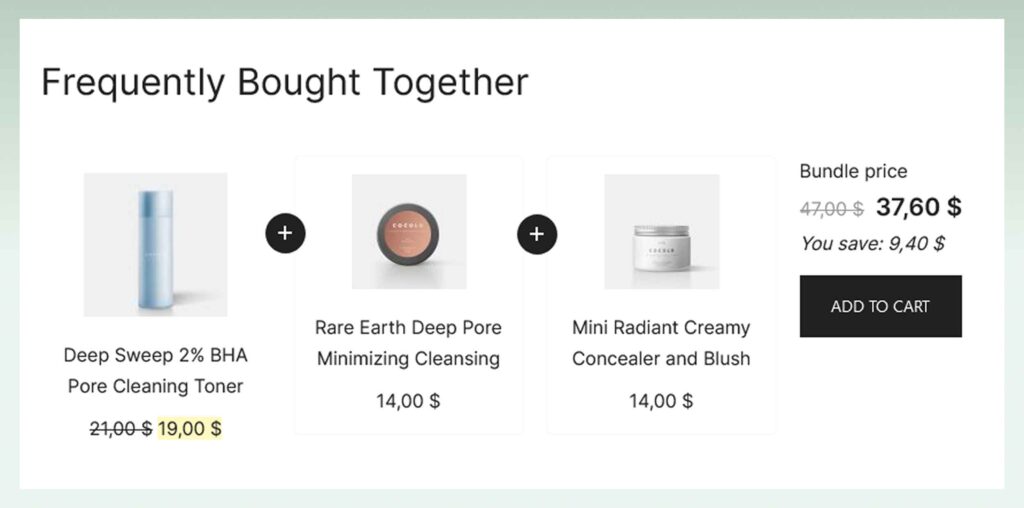Open the white concealer jar image
The image size is (1024, 508).
click(x=662, y=232)
